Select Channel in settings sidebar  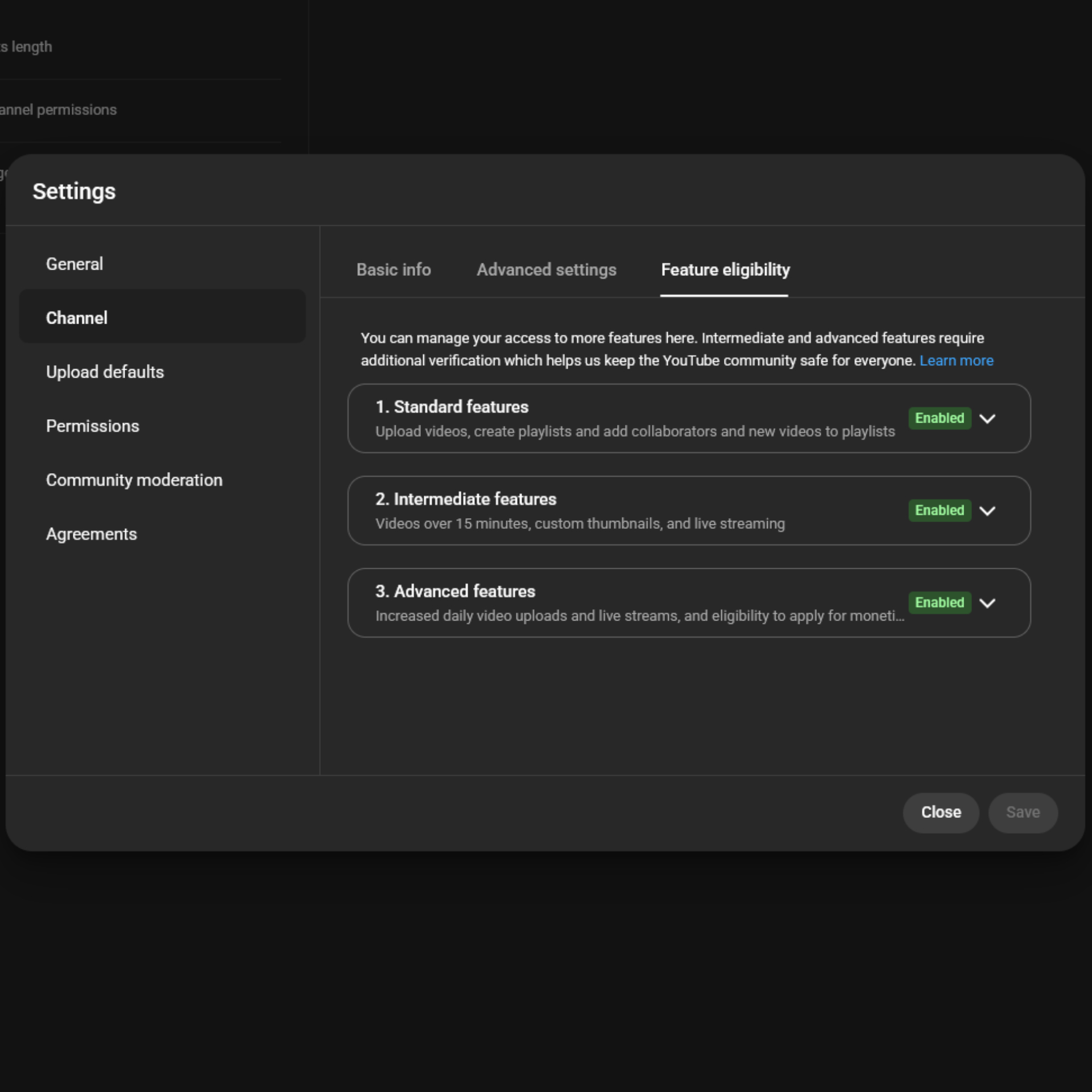[77, 318]
